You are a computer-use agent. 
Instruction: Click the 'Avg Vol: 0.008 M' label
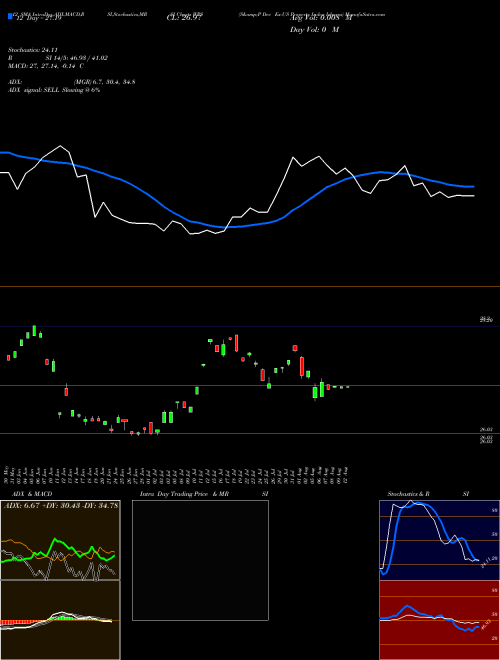point(319,18)
